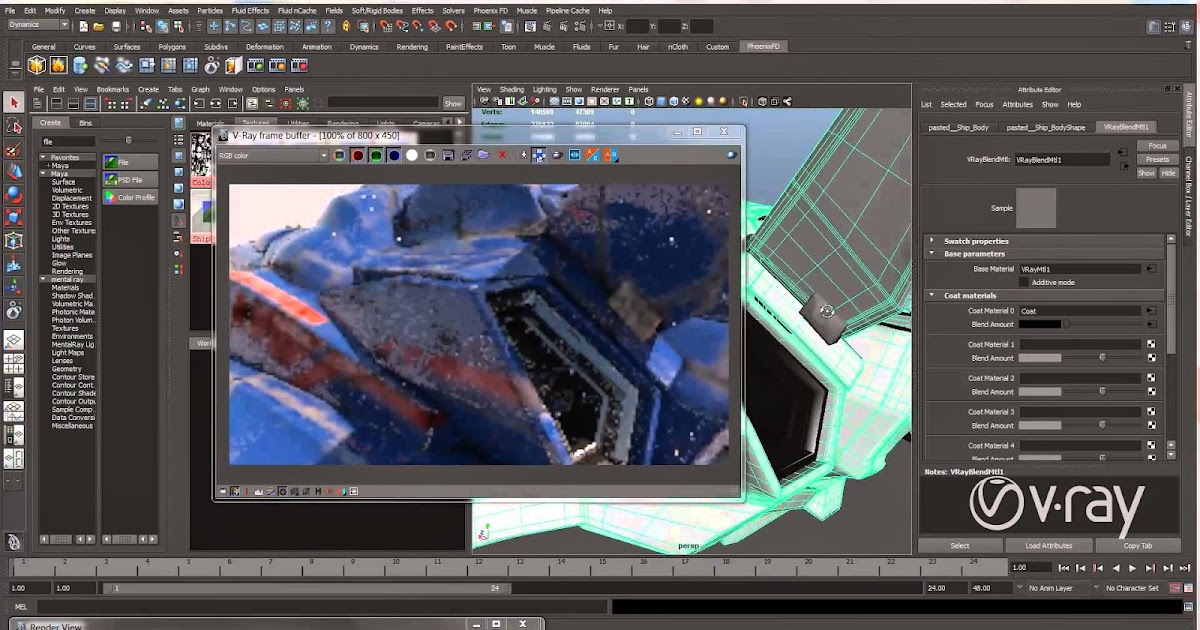
Task: Click the Presets button in the Attribute Editor
Action: click(x=1157, y=159)
